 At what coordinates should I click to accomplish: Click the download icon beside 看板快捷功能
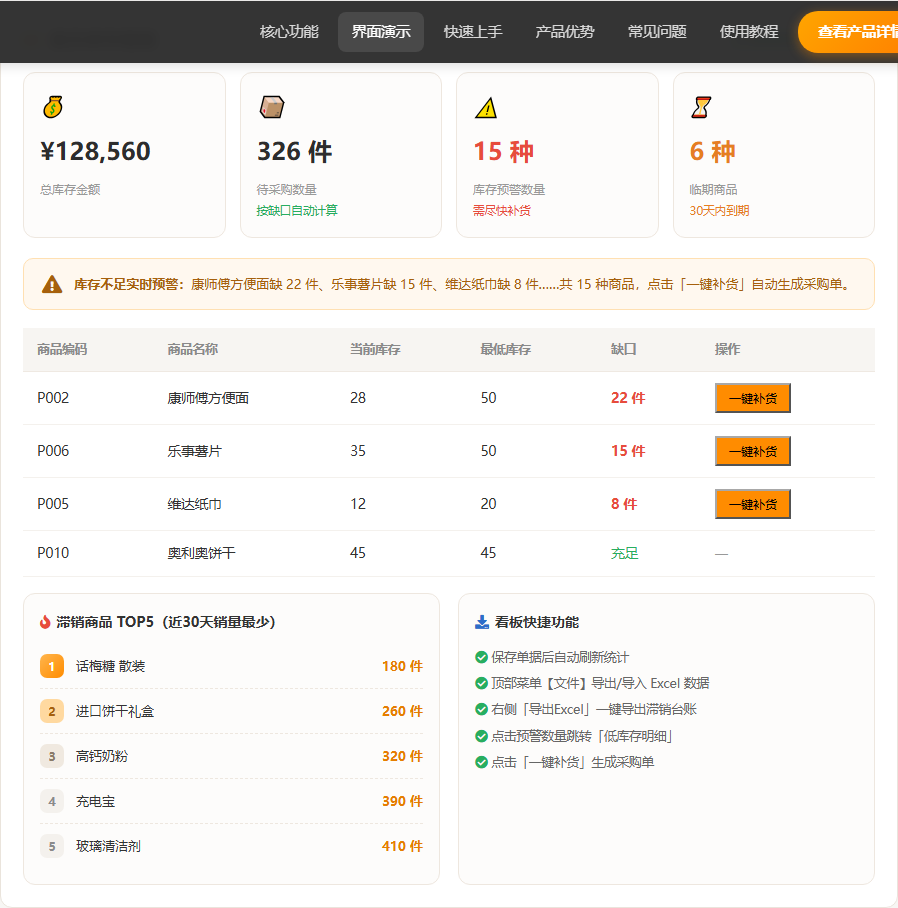[x=482, y=622]
